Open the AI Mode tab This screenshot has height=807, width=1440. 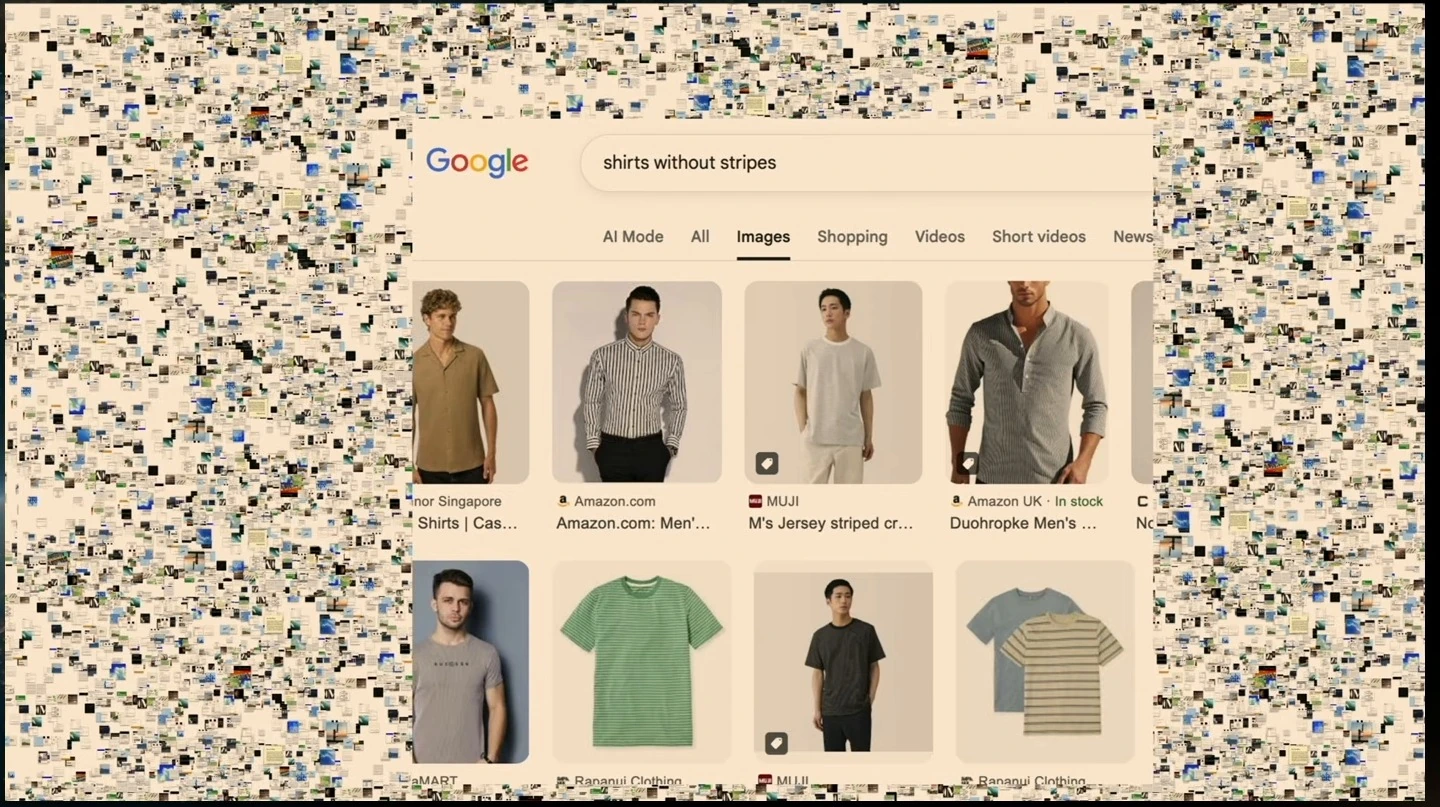(x=633, y=237)
